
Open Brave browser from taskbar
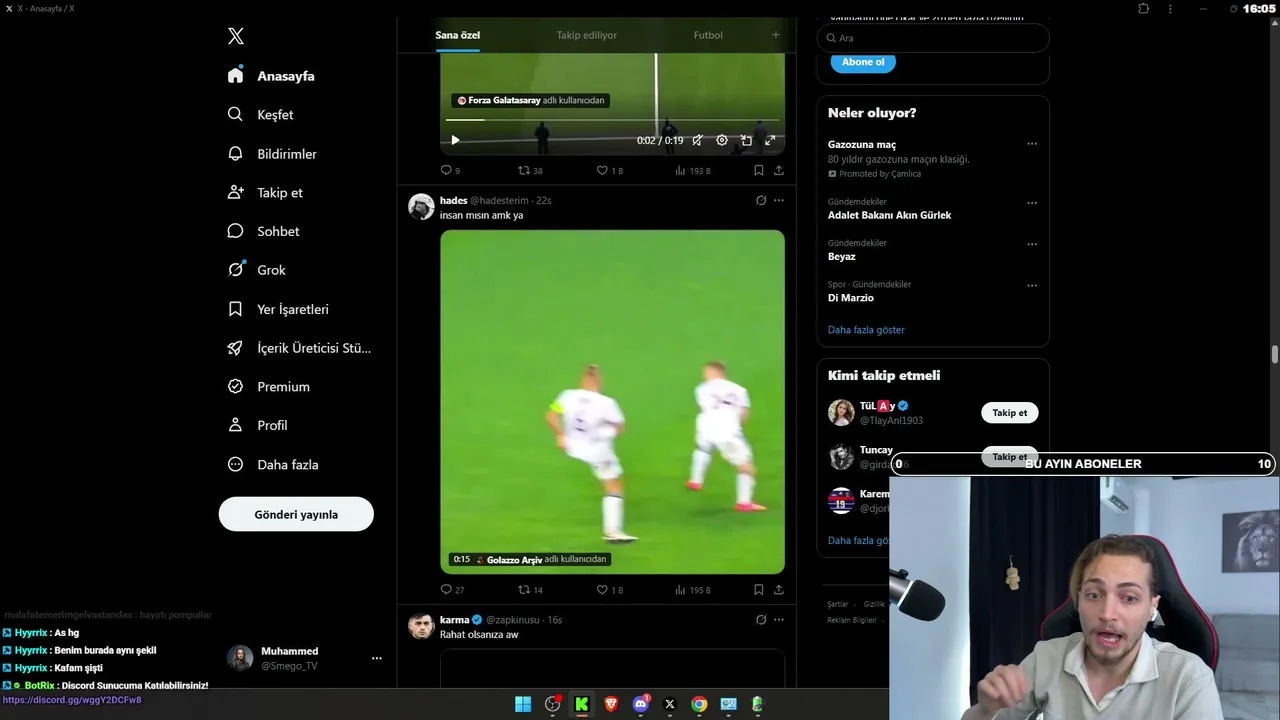(611, 704)
